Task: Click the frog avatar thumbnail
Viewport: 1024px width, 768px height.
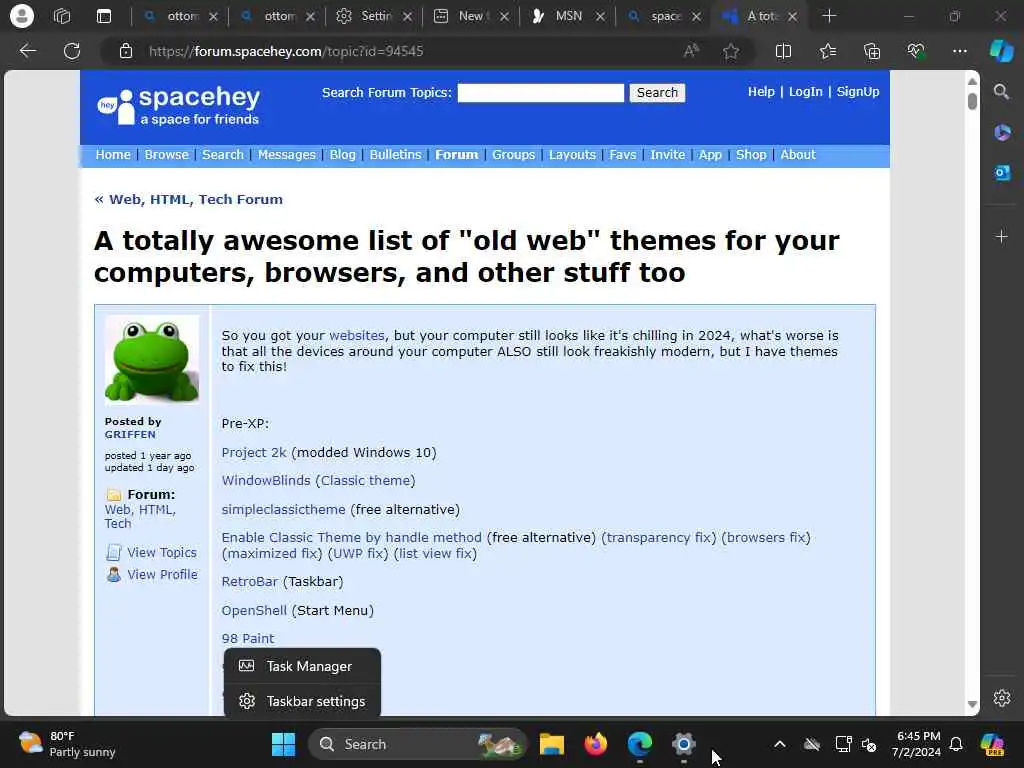Action: [152, 360]
